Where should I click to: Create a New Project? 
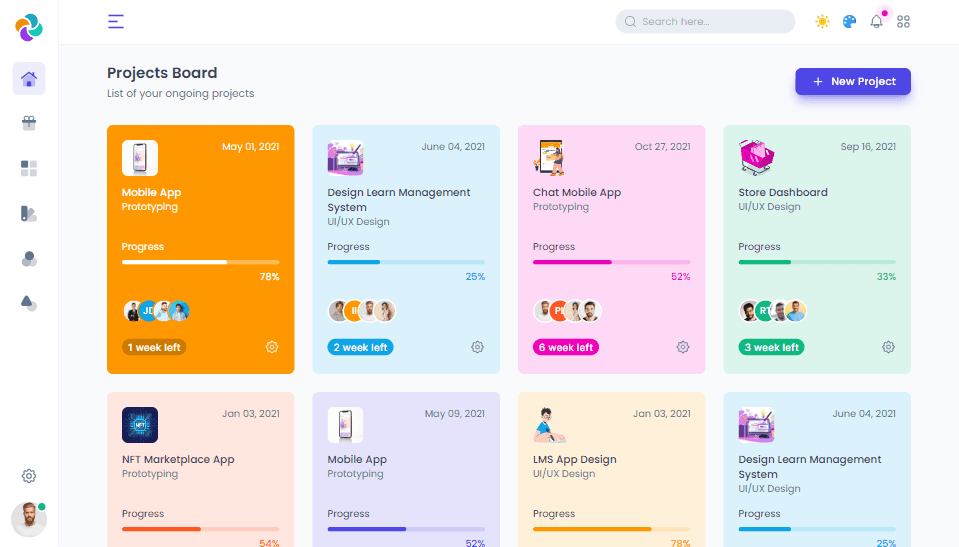[x=853, y=81]
